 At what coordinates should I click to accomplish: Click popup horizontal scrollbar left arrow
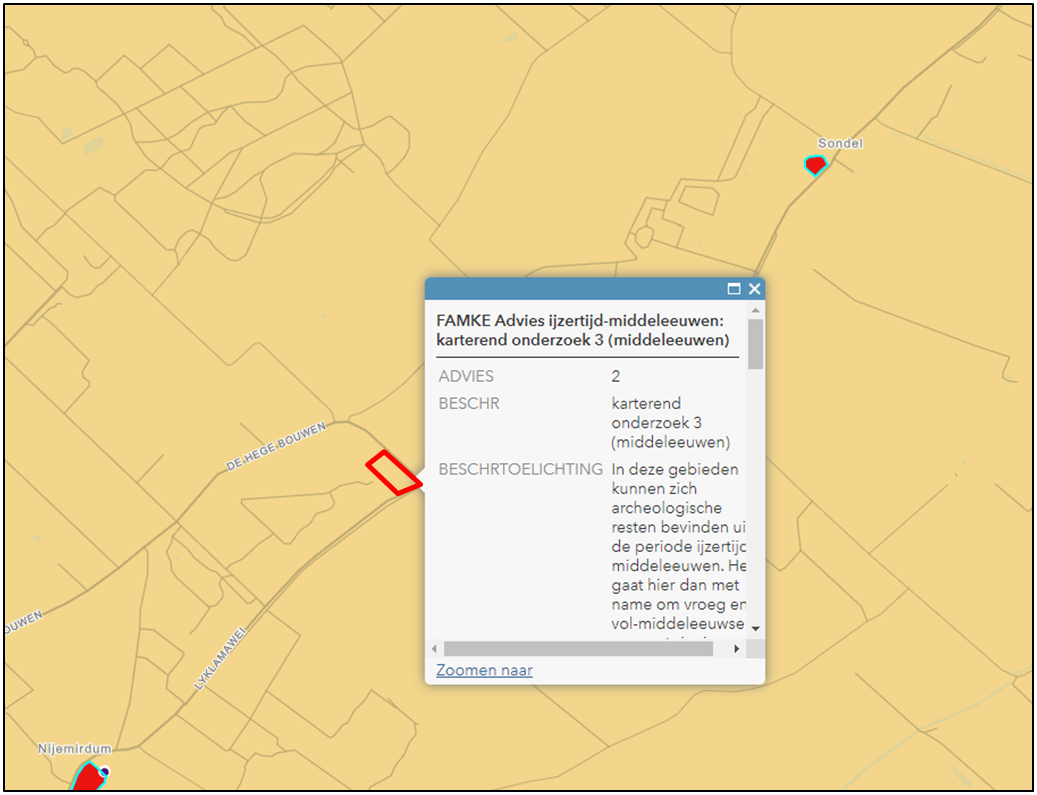click(434, 649)
